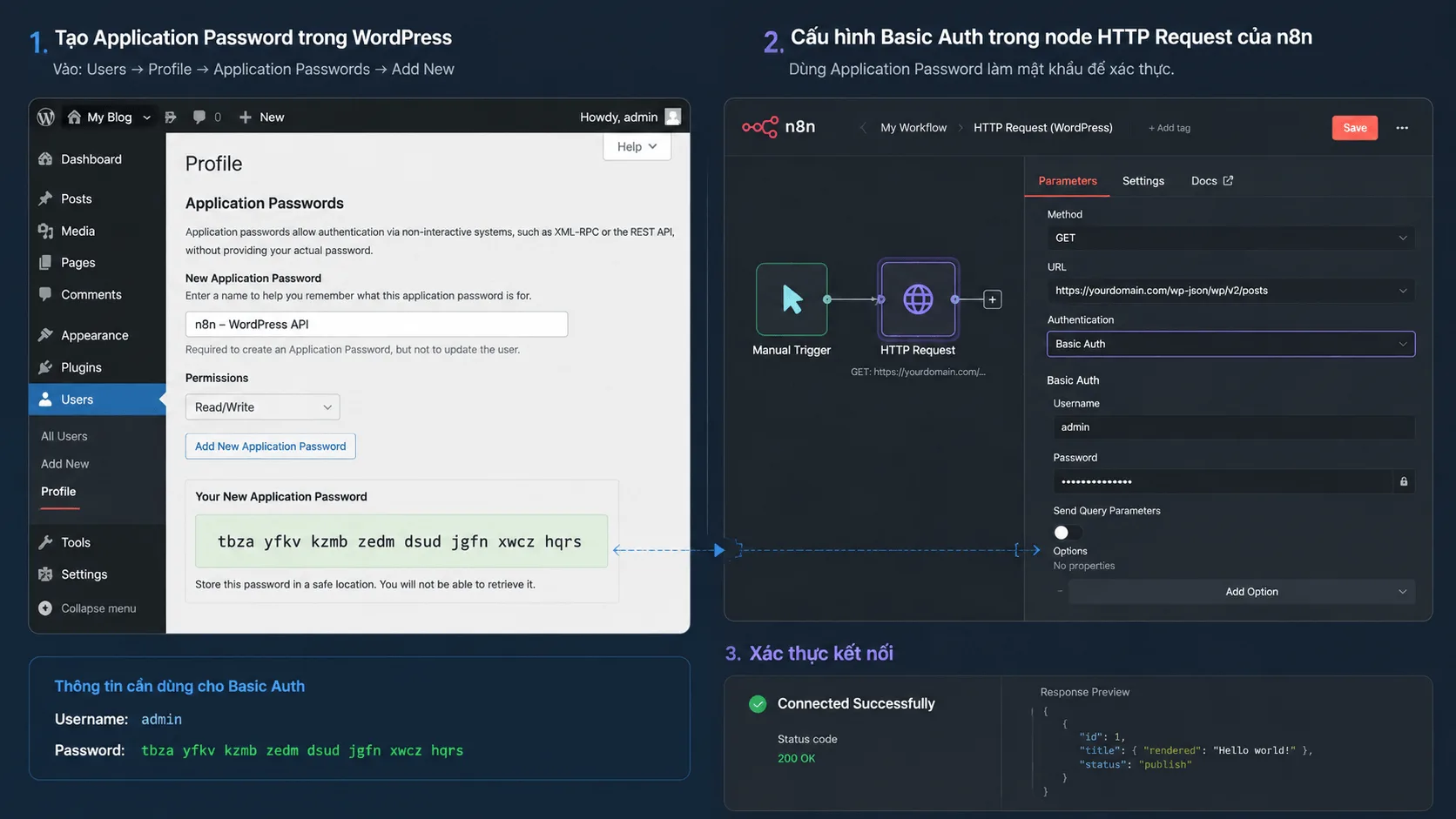Expand the Help dropdown tab

coord(637,146)
